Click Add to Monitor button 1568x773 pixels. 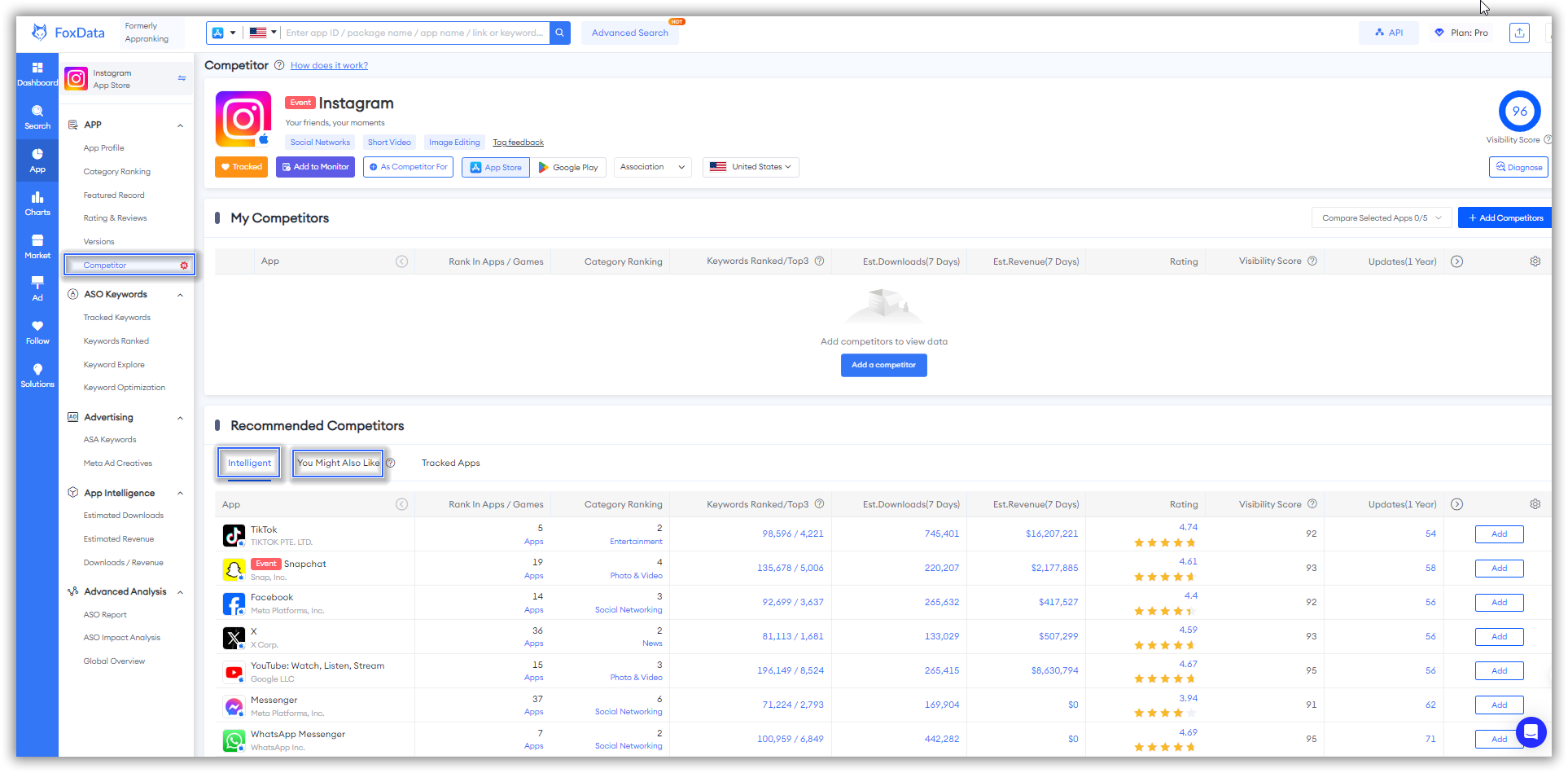tap(315, 167)
